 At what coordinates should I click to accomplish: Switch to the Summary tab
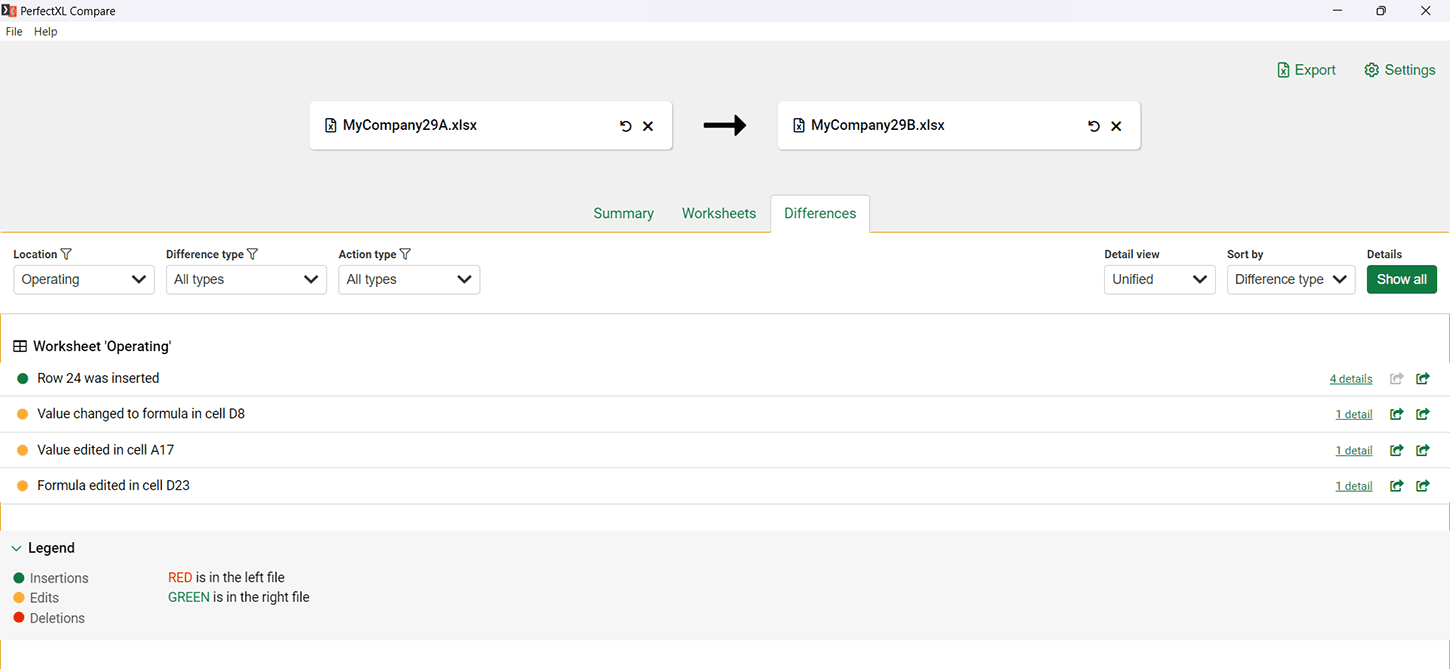[x=623, y=214]
